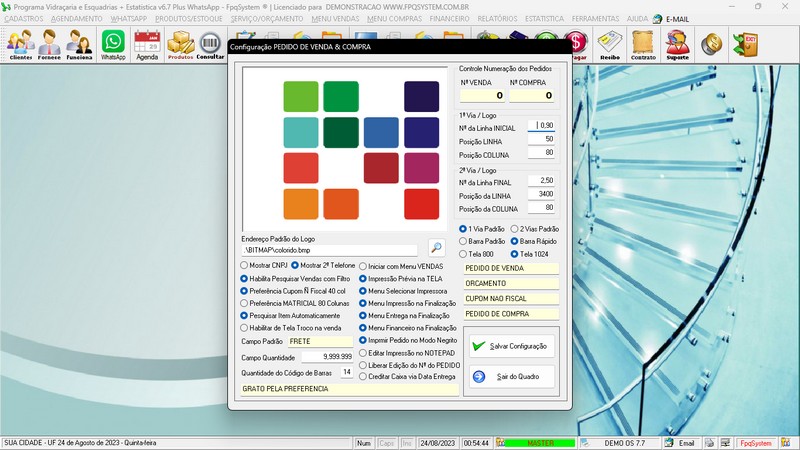Click magnifier icon to browse logo file

(x=436, y=247)
